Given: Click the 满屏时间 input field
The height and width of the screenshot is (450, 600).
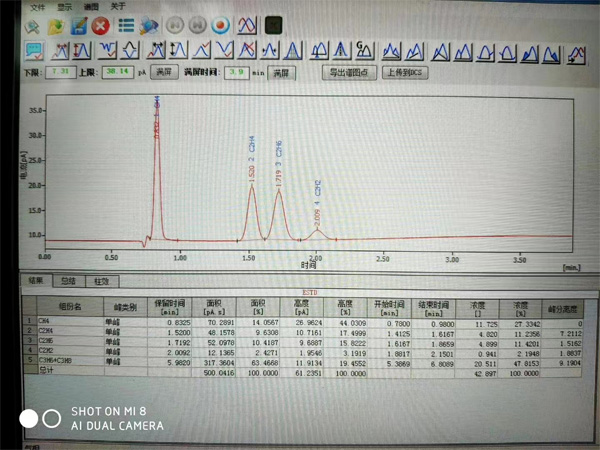Looking at the screenshot, I should point(236,73).
